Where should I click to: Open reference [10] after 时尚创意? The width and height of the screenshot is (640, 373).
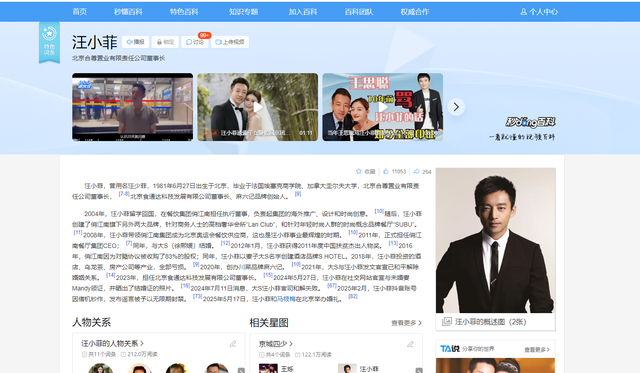pos(379,211)
